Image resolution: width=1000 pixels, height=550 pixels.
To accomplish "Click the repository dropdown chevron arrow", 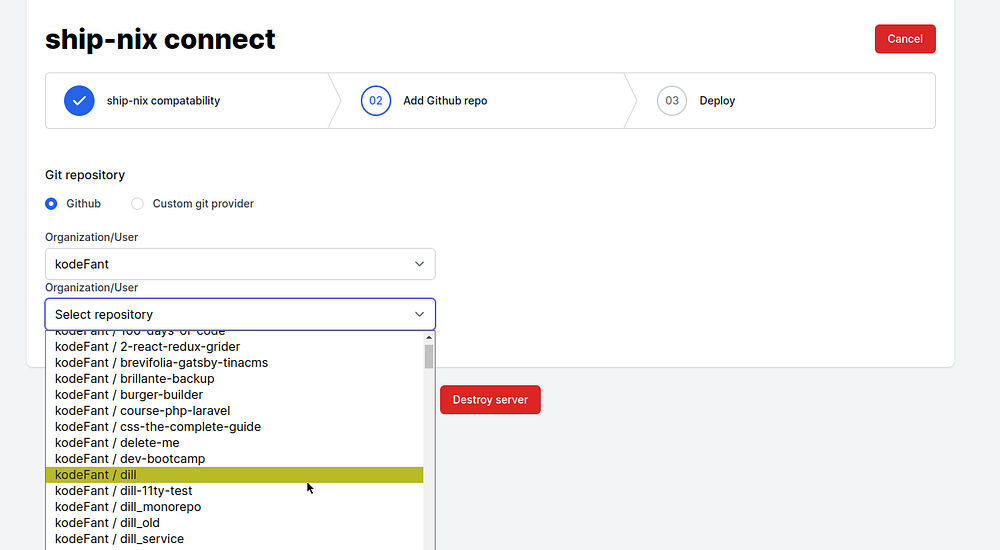I will [420, 314].
